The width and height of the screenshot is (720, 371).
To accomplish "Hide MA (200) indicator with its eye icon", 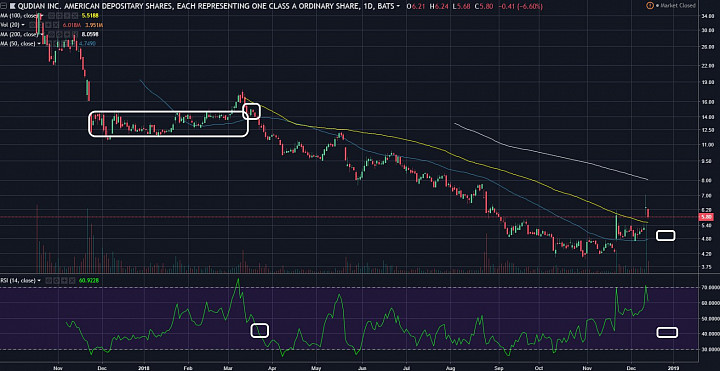I will (52, 34).
